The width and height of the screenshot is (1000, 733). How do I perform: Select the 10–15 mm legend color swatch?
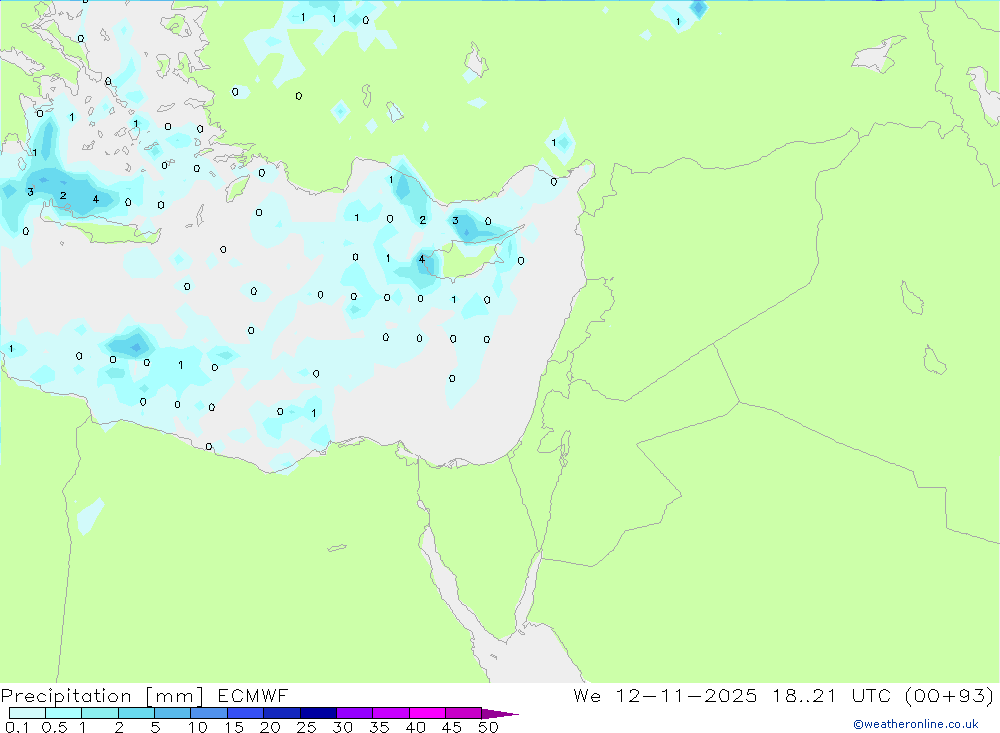pyautogui.click(x=209, y=713)
